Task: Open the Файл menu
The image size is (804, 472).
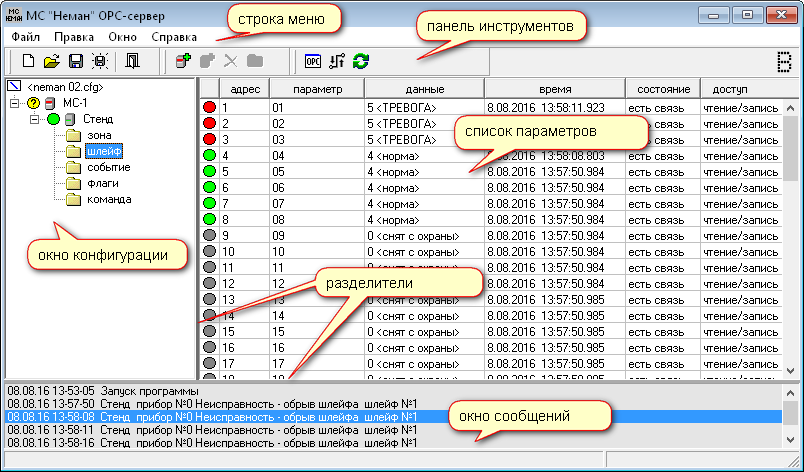Action: click(x=27, y=37)
